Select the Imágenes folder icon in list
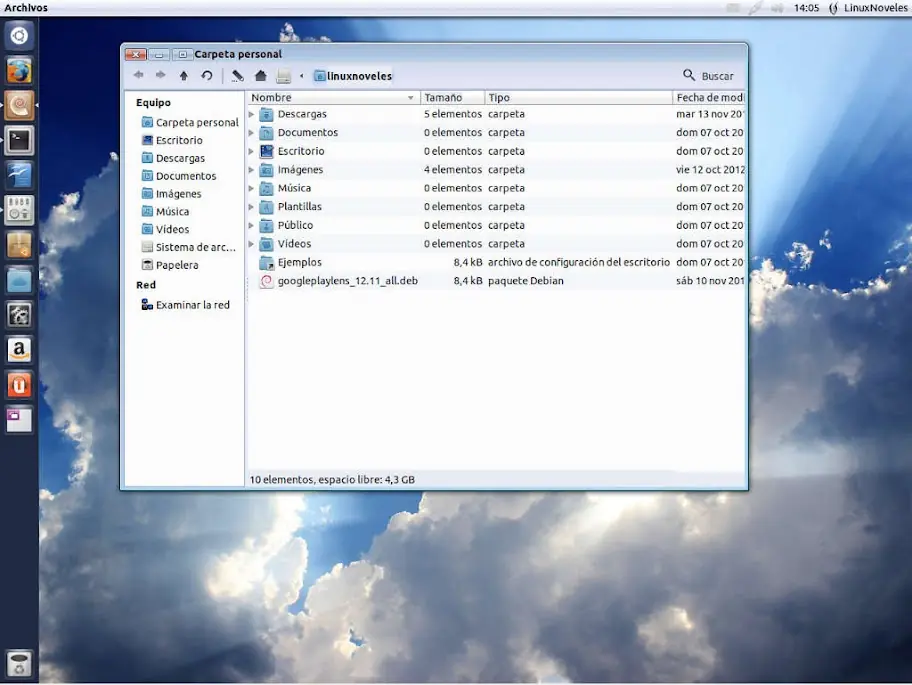The height and width of the screenshot is (685, 912). coord(266,170)
